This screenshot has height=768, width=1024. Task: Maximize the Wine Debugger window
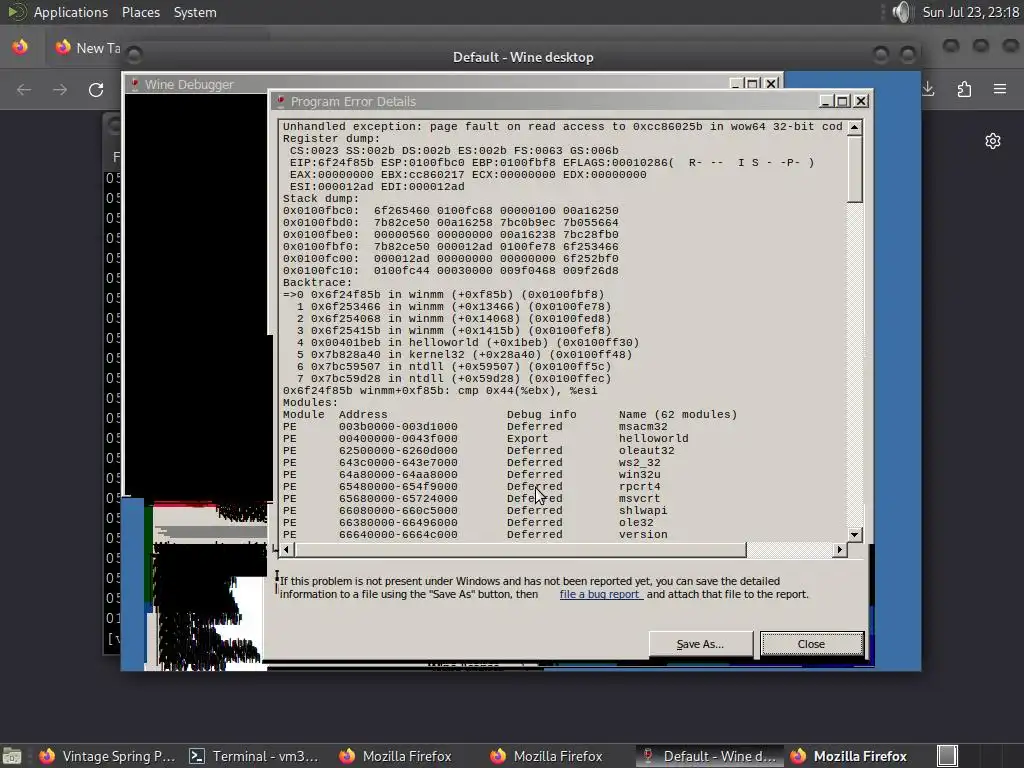click(x=753, y=84)
